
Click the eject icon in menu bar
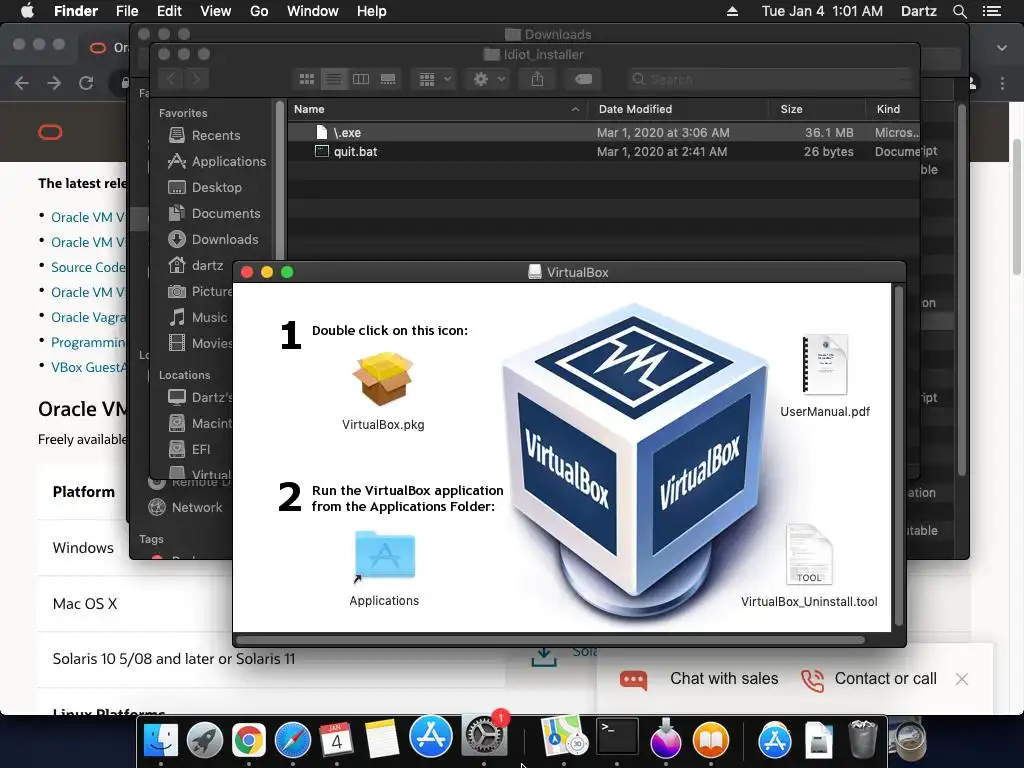(x=732, y=11)
